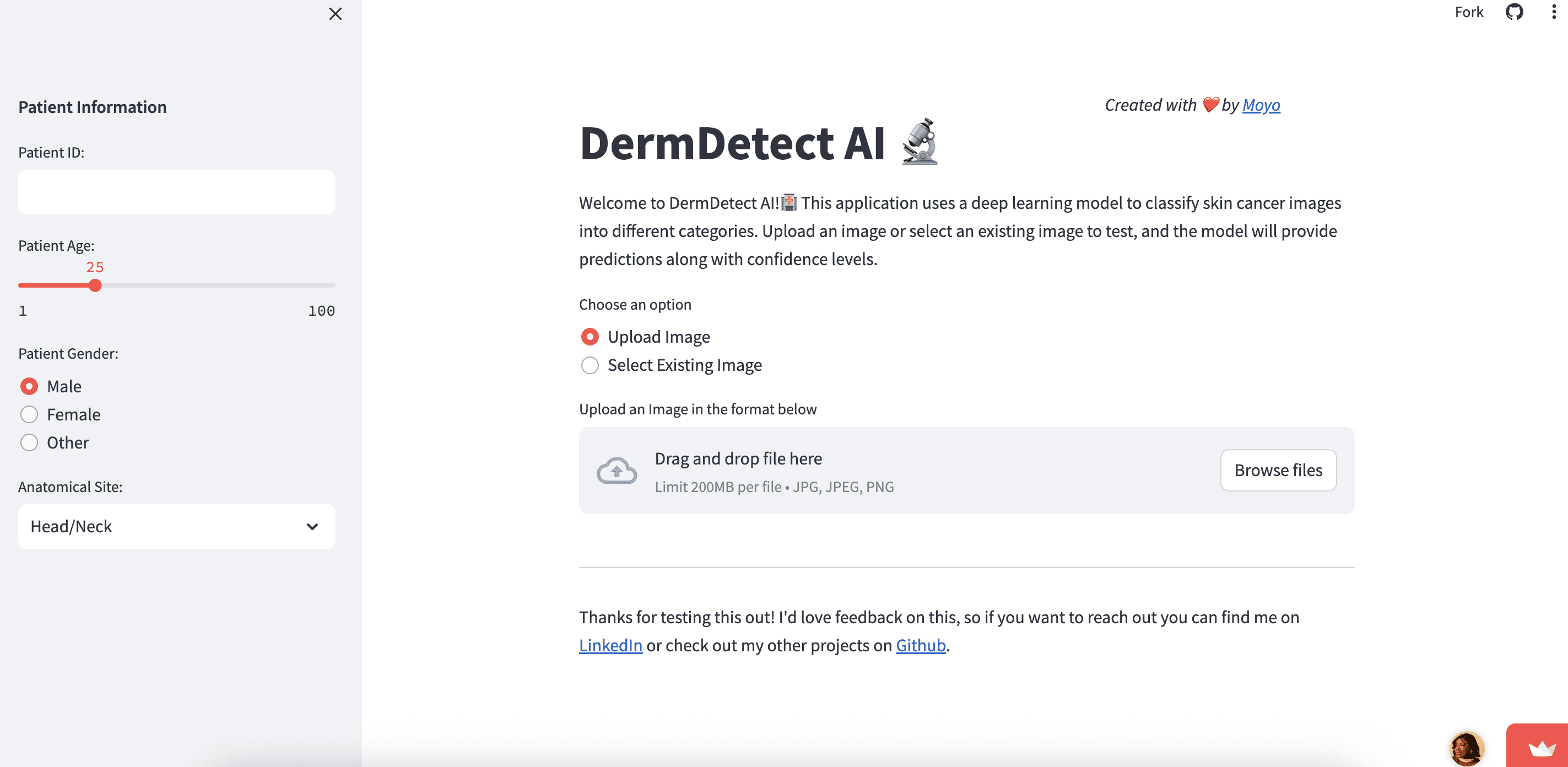
Task: Click the cloud upload icon
Action: tap(617, 471)
